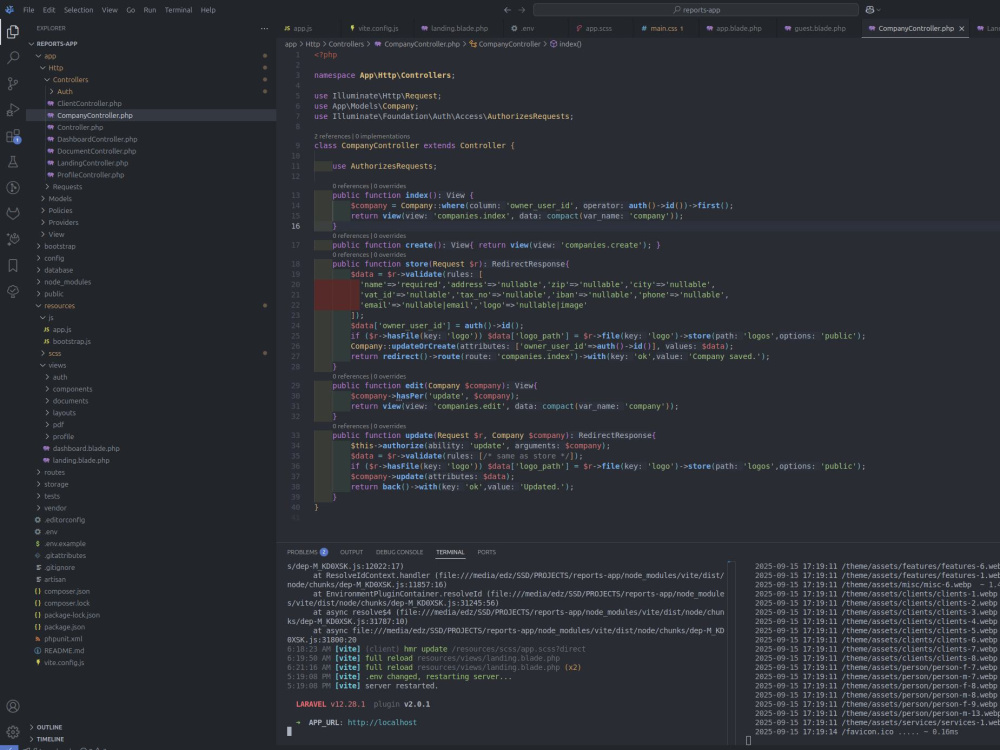The width and height of the screenshot is (1000, 750).
Task: Open the File menu
Action: click(x=29, y=10)
